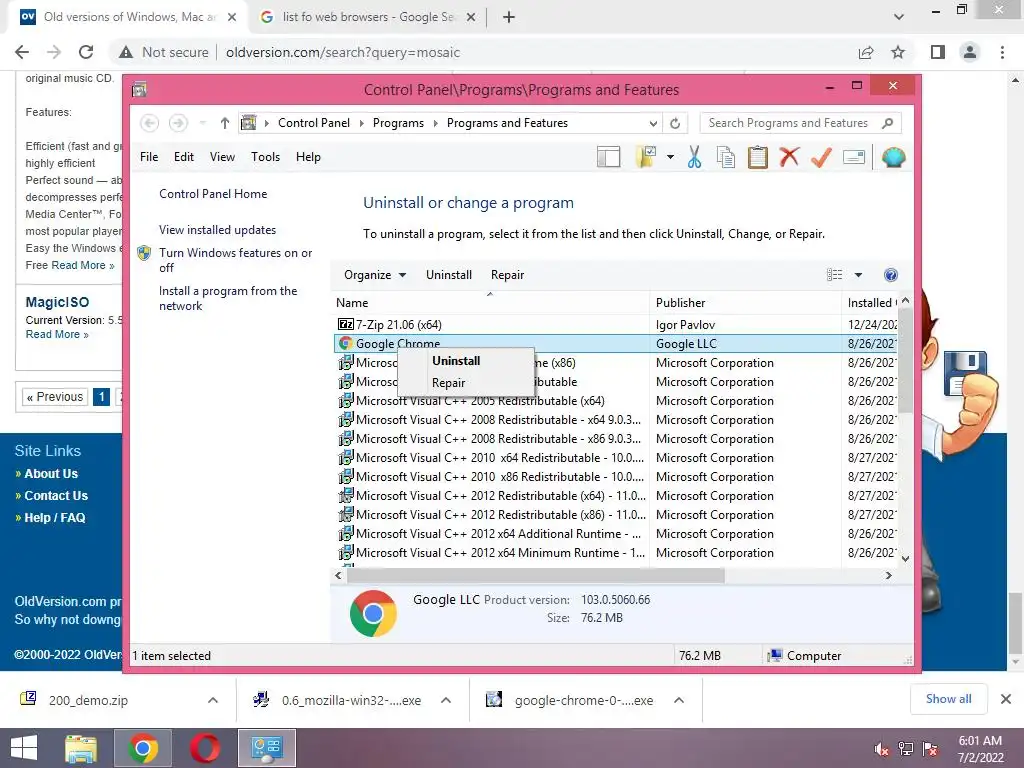This screenshot has width=1024, height=768.
Task: Click the Uninstall command bar button
Action: 449,275
